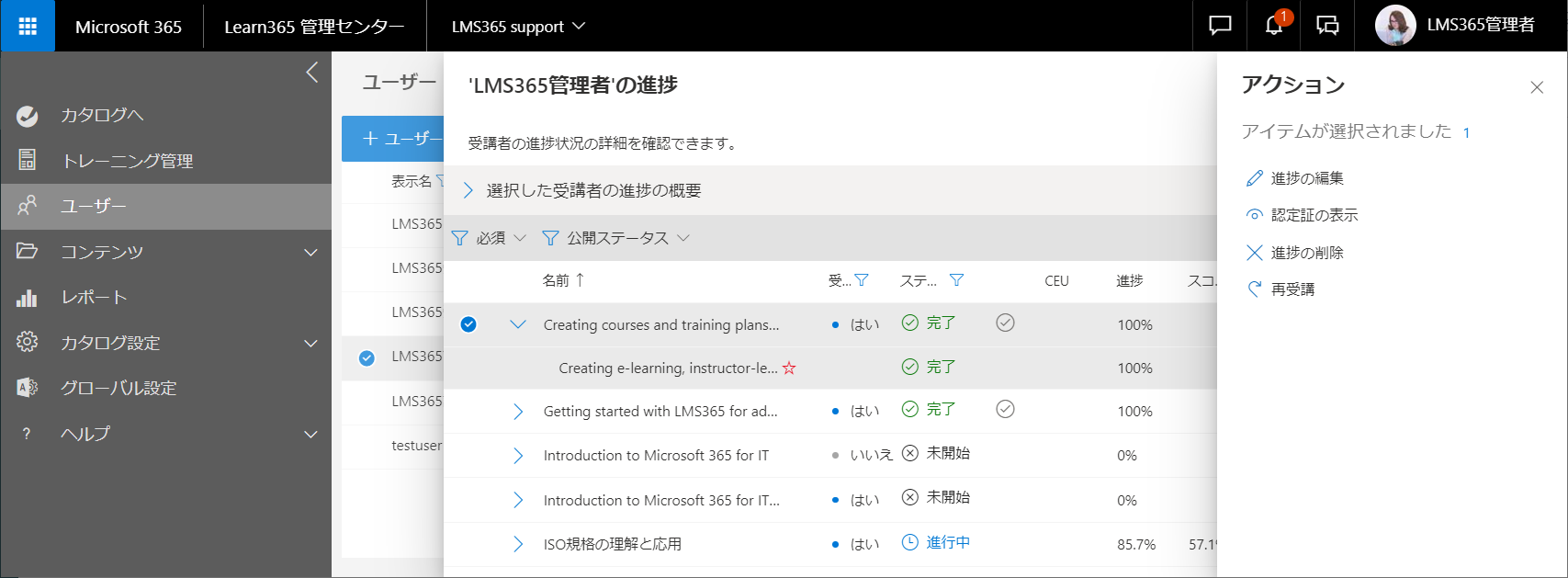Image resolution: width=1568 pixels, height=578 pixels.
Task: Open グローバル設定 in the sidebar
Action: point(118,388)
